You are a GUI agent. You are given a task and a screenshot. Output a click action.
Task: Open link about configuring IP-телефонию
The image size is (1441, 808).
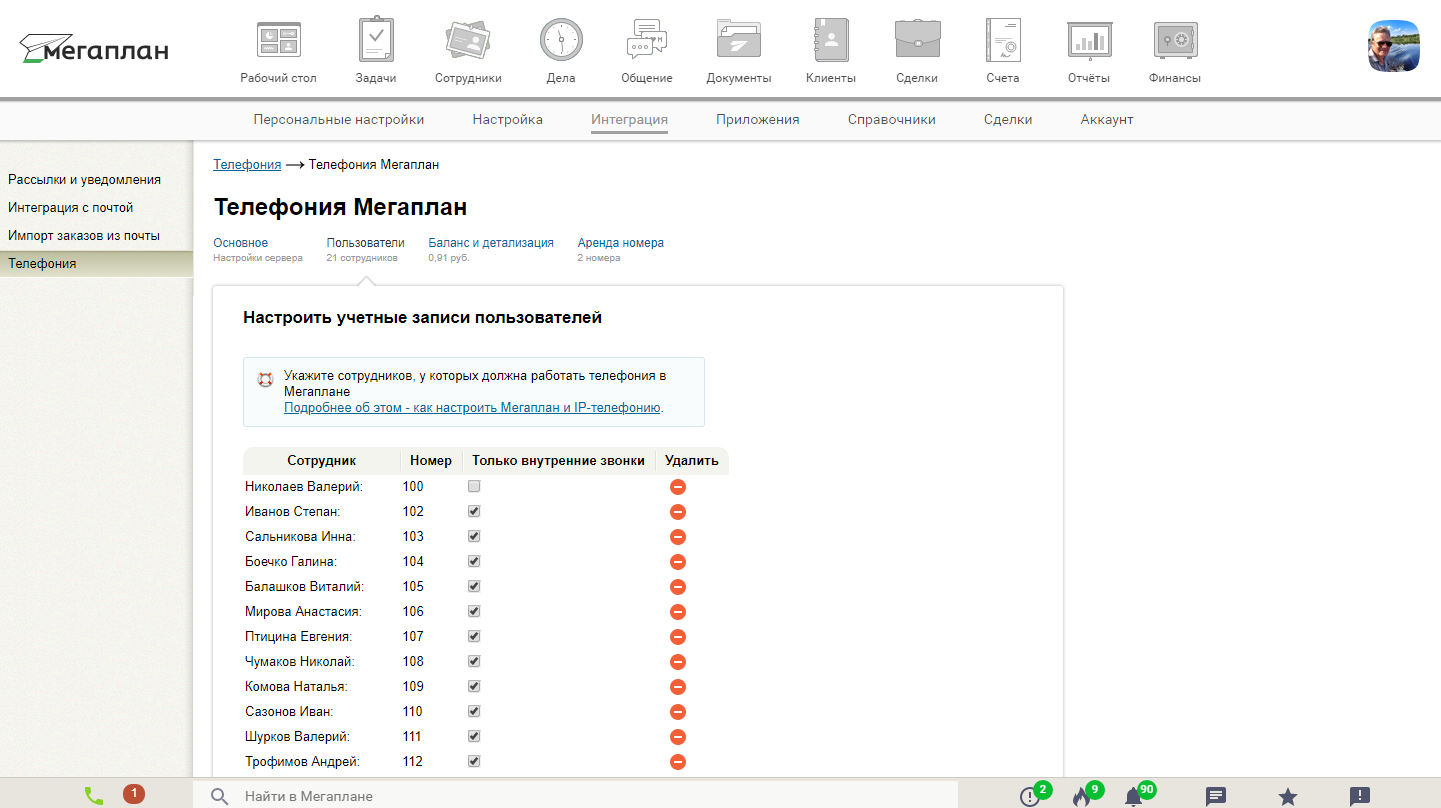473,408
